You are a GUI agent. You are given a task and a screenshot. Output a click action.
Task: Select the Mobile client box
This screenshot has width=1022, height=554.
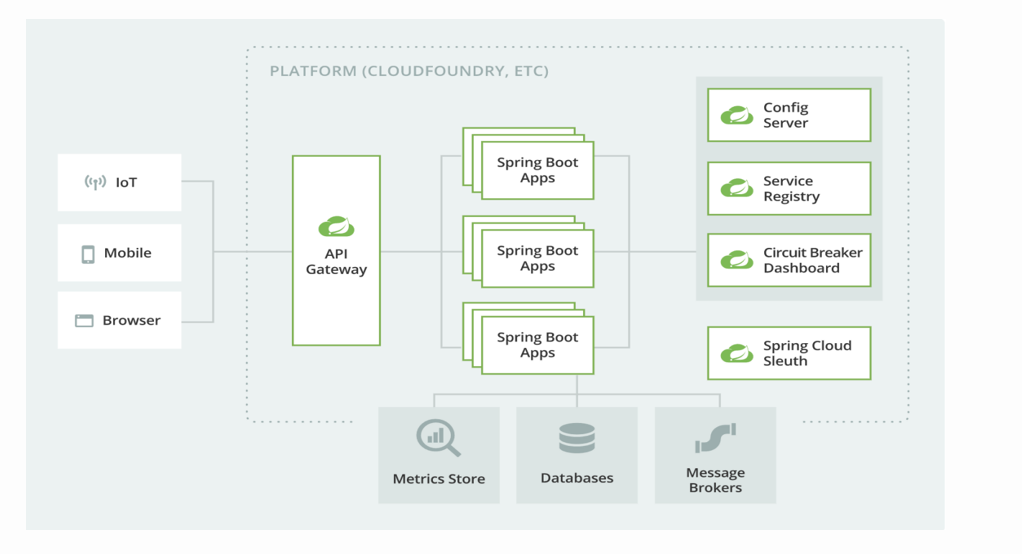[x=119, y=253]
